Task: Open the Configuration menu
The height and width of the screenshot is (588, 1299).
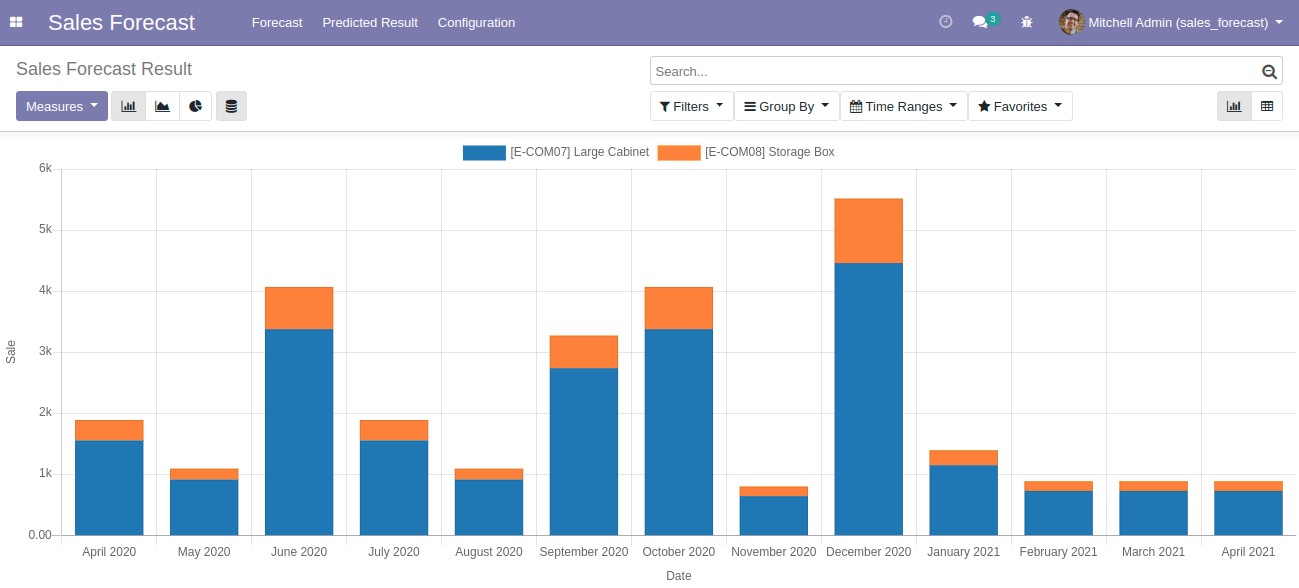Action: click(x=476, y=22)
